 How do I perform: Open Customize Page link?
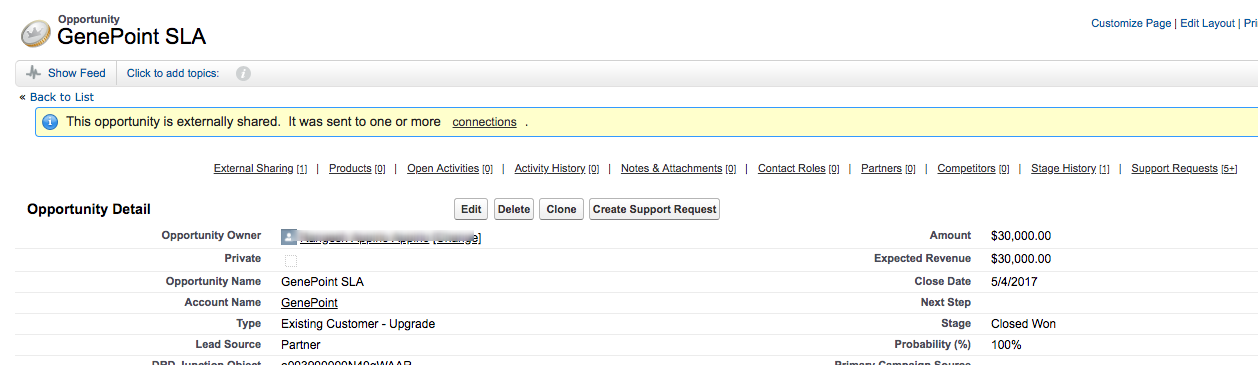[1131, 23]
